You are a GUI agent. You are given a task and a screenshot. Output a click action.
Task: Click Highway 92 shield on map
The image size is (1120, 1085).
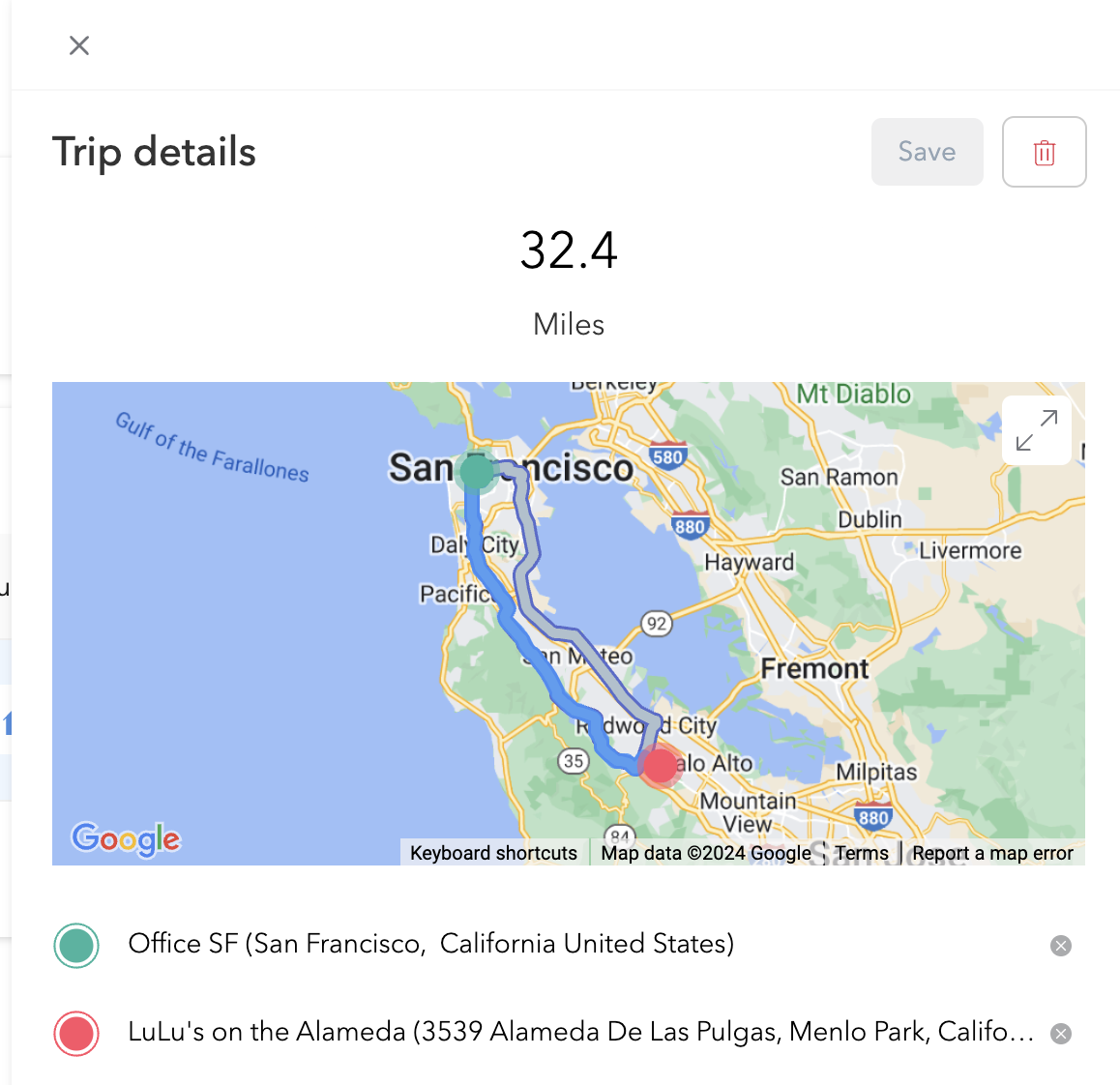(657, 624)
